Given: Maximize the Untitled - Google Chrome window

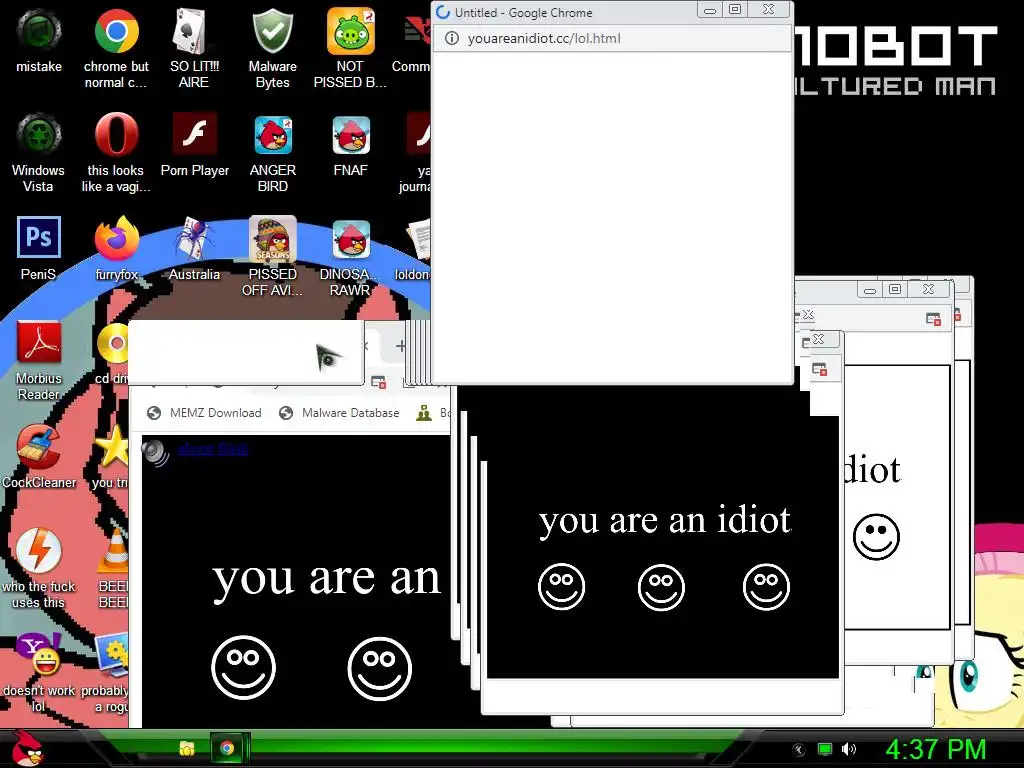Looking at the screenshot, I should click(x=735, y=9).
